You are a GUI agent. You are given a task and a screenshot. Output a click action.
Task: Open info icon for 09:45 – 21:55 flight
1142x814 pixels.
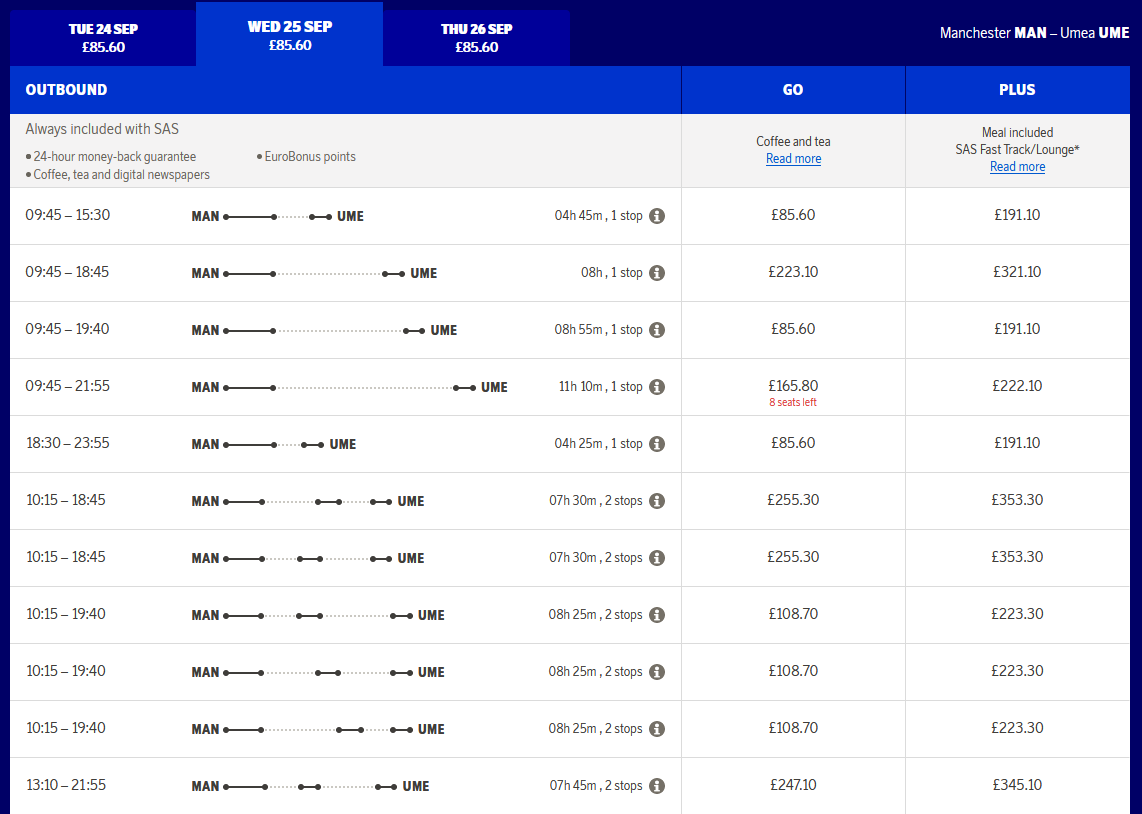[657, 387]
